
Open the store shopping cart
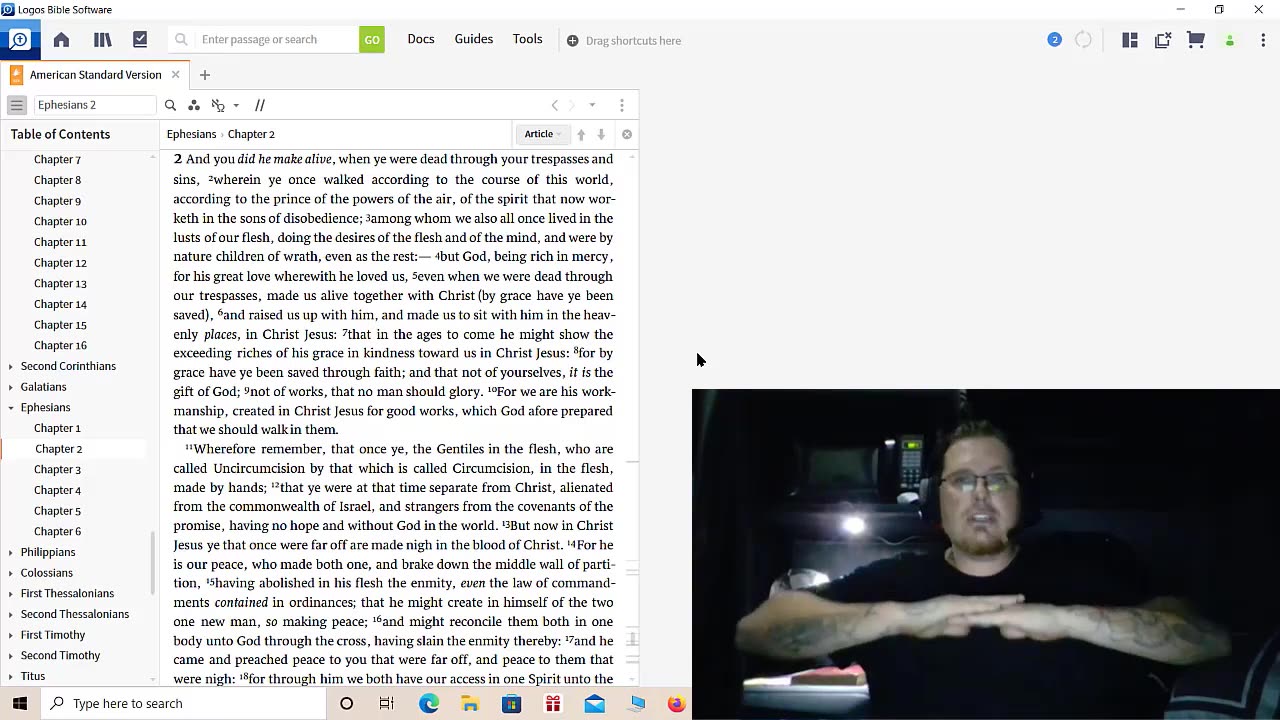pyautogui.click(x=1196, y=40)
